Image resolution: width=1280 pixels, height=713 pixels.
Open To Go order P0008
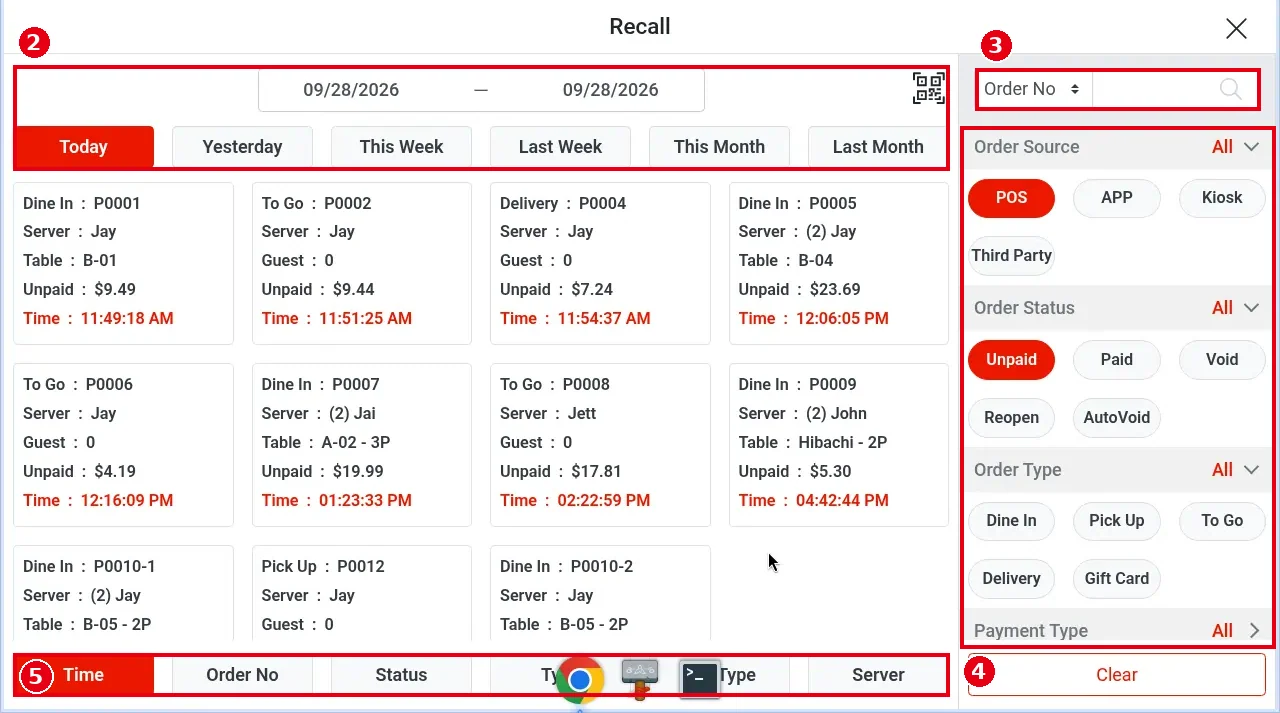pyautogui.click(x=600, y=445)
